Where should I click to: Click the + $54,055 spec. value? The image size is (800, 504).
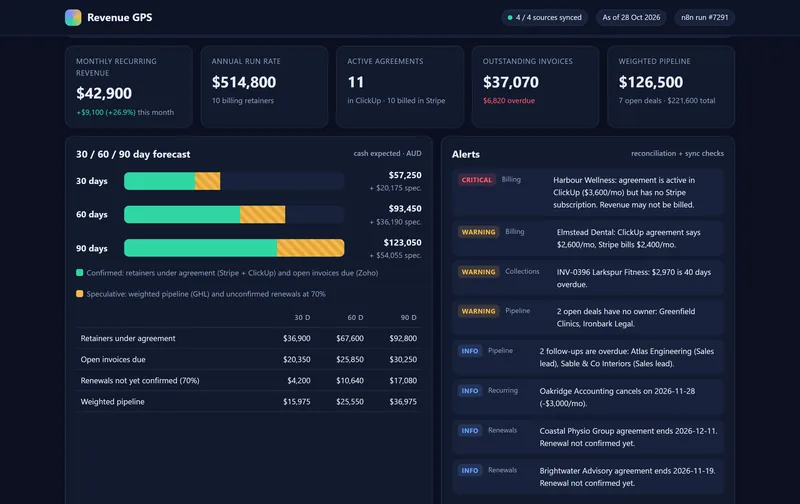(395, 256)
